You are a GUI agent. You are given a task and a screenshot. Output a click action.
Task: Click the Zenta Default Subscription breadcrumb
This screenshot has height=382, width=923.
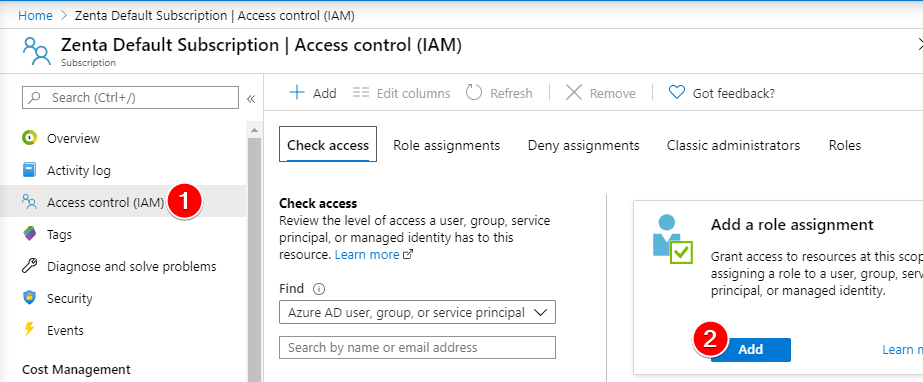coord(214,16)
